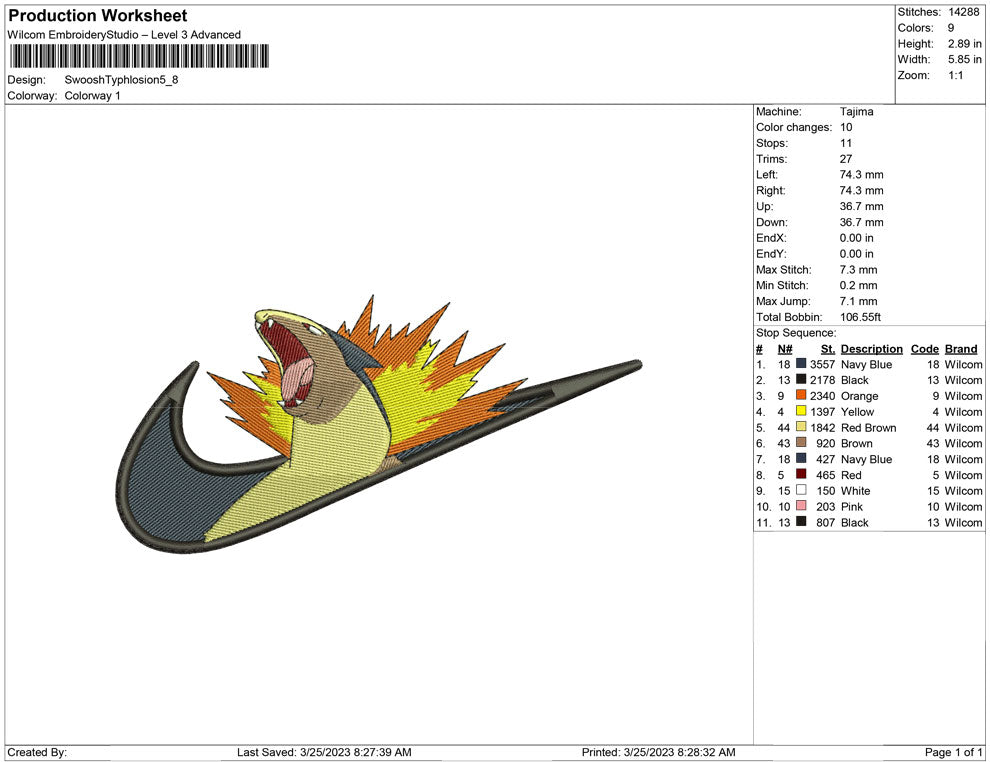Click the Stop Sequence label
The width and height of the screenshot is (990, 762).
click(x=796, y=333)
